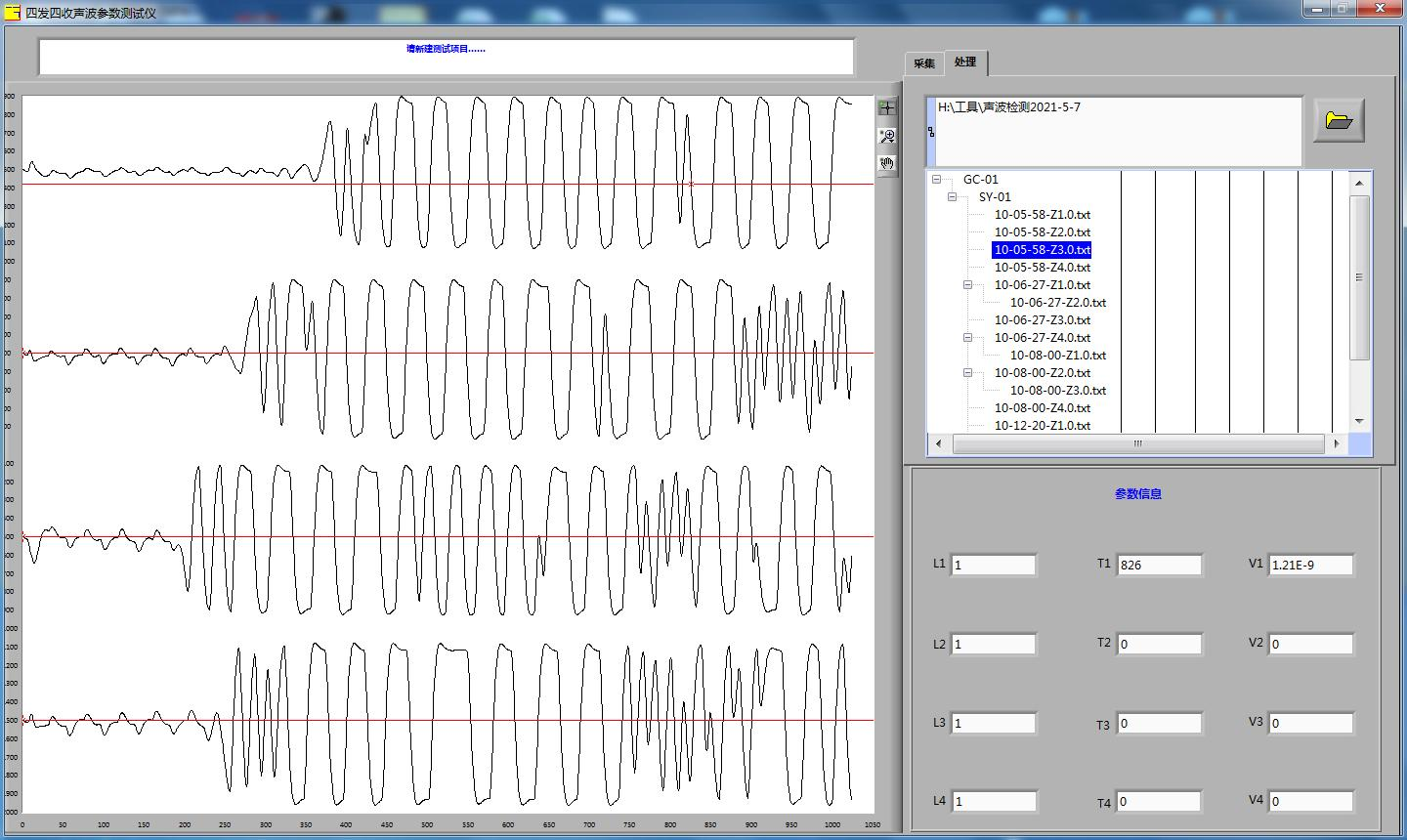Image resolution: width=1407 pixels, height=840 pixels.
Task: Click tree scrollbar up arrow
Action: tap(1359, 183)
